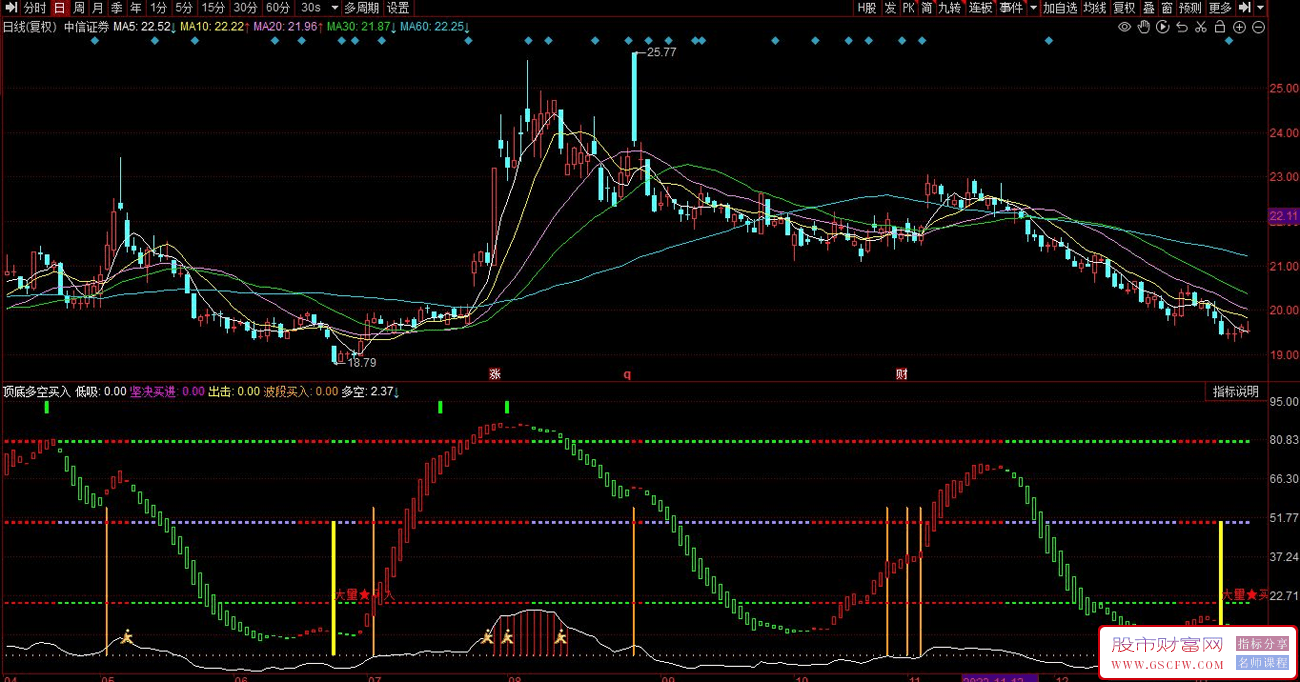This screenshot has width=1300, height=682.
Task: Open the dropdown arrow at far top-right
Action: (1261, 8)
